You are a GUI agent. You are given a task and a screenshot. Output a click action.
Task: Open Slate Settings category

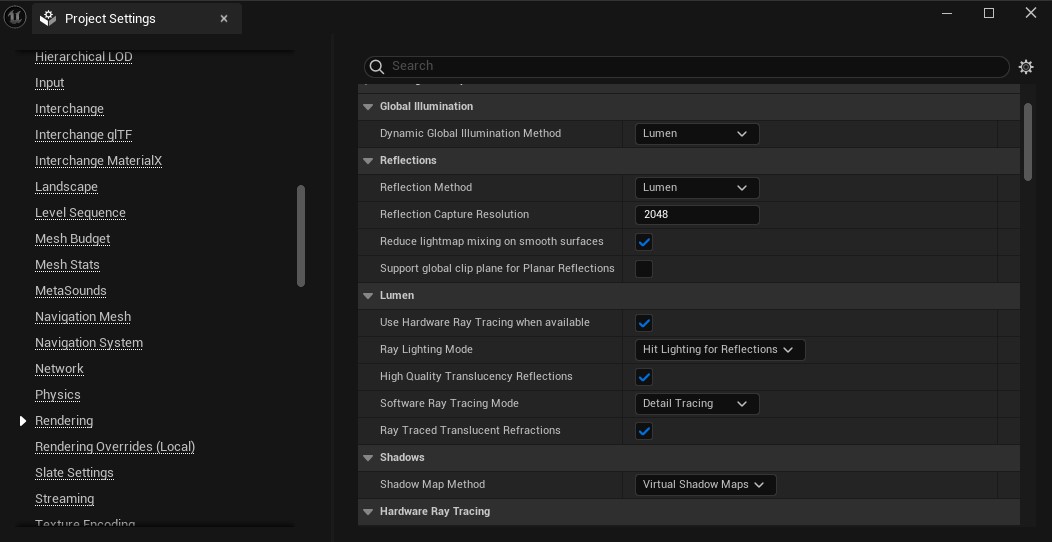74,473
